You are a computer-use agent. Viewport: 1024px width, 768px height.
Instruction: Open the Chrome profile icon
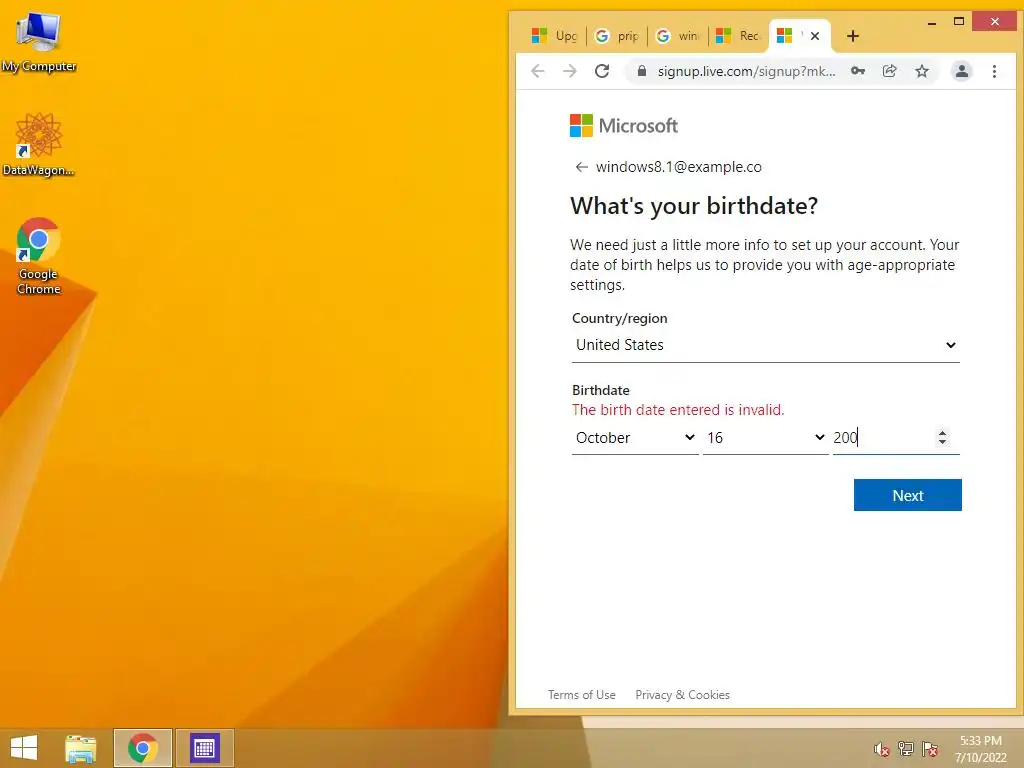tap(961, 71)
